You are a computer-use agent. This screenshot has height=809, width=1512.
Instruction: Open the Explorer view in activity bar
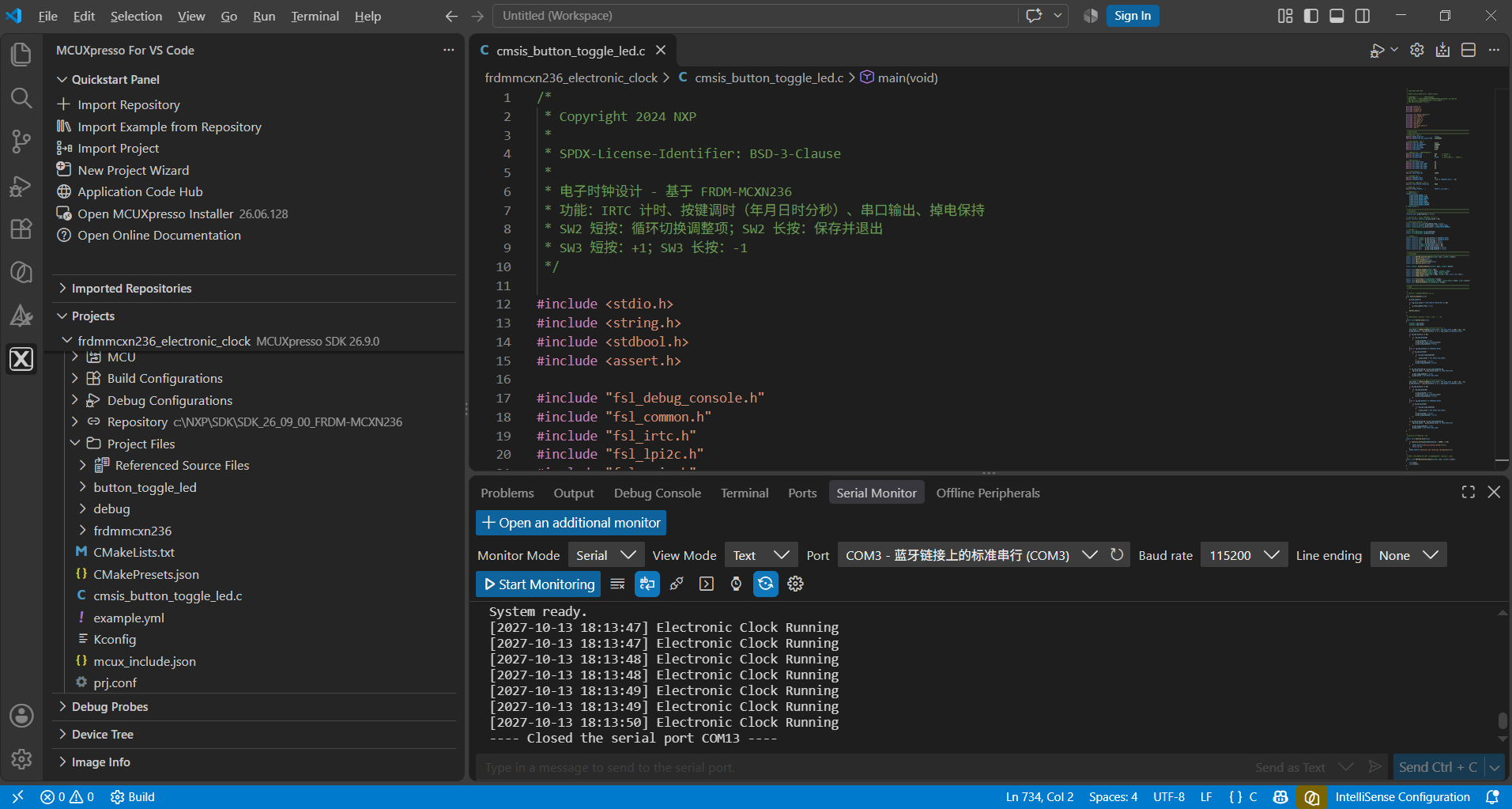pyautogui.click(x=21, y=55)
